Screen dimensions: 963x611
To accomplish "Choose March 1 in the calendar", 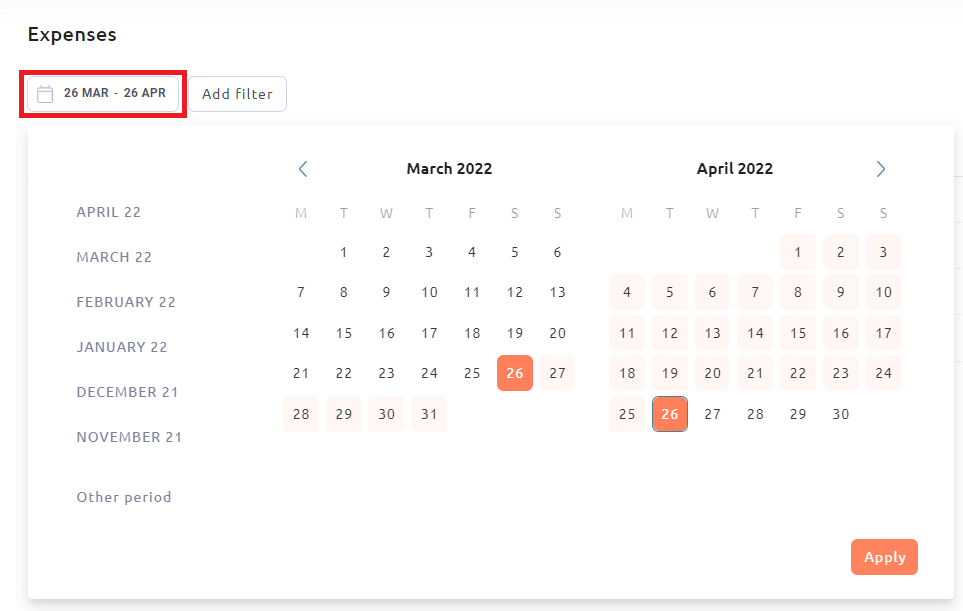I will click(x=343, y=252).
